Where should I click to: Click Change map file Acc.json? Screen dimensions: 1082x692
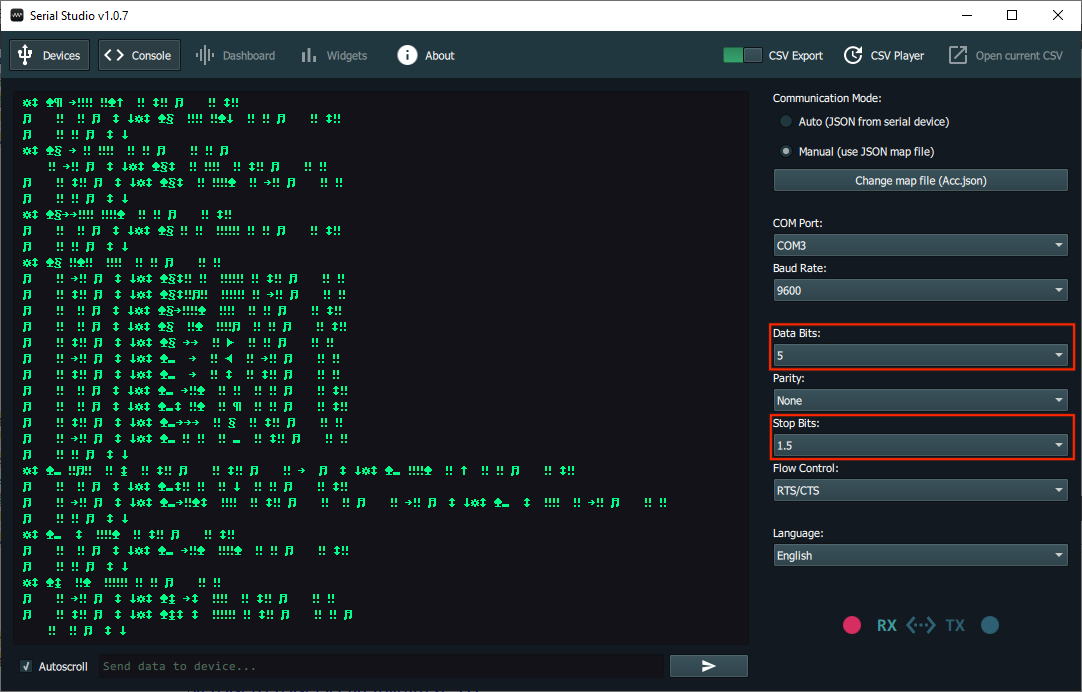click(919, 179)
